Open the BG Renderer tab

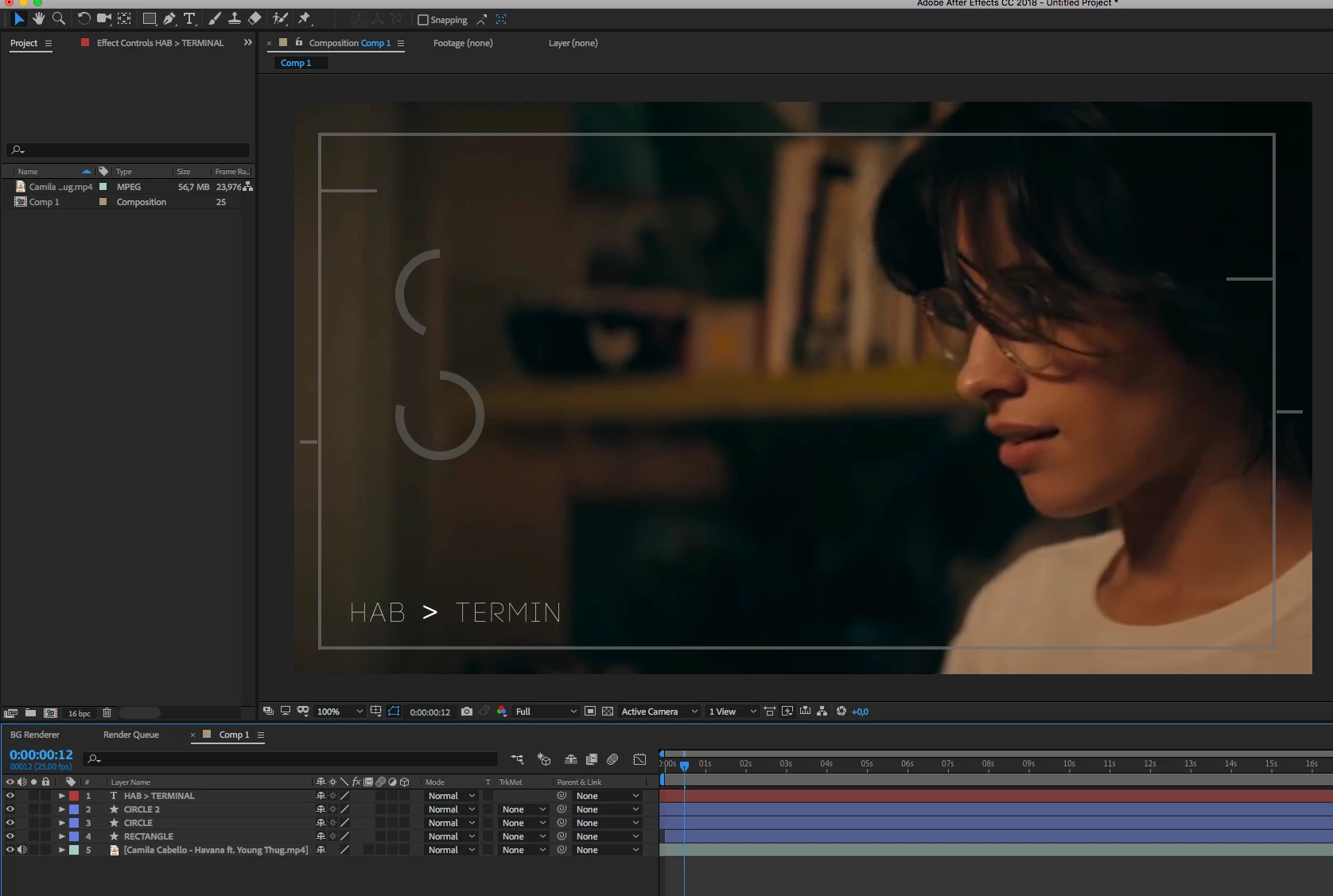click(35, 735)
